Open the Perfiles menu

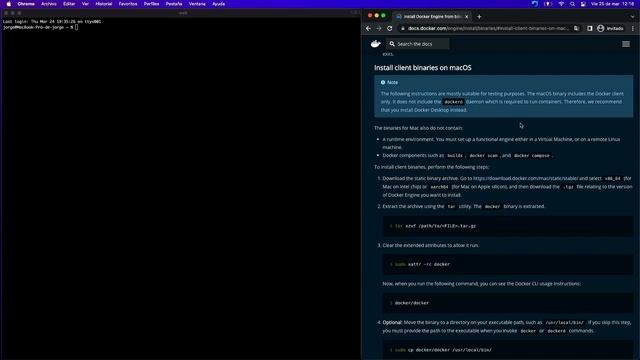(151, 4)
